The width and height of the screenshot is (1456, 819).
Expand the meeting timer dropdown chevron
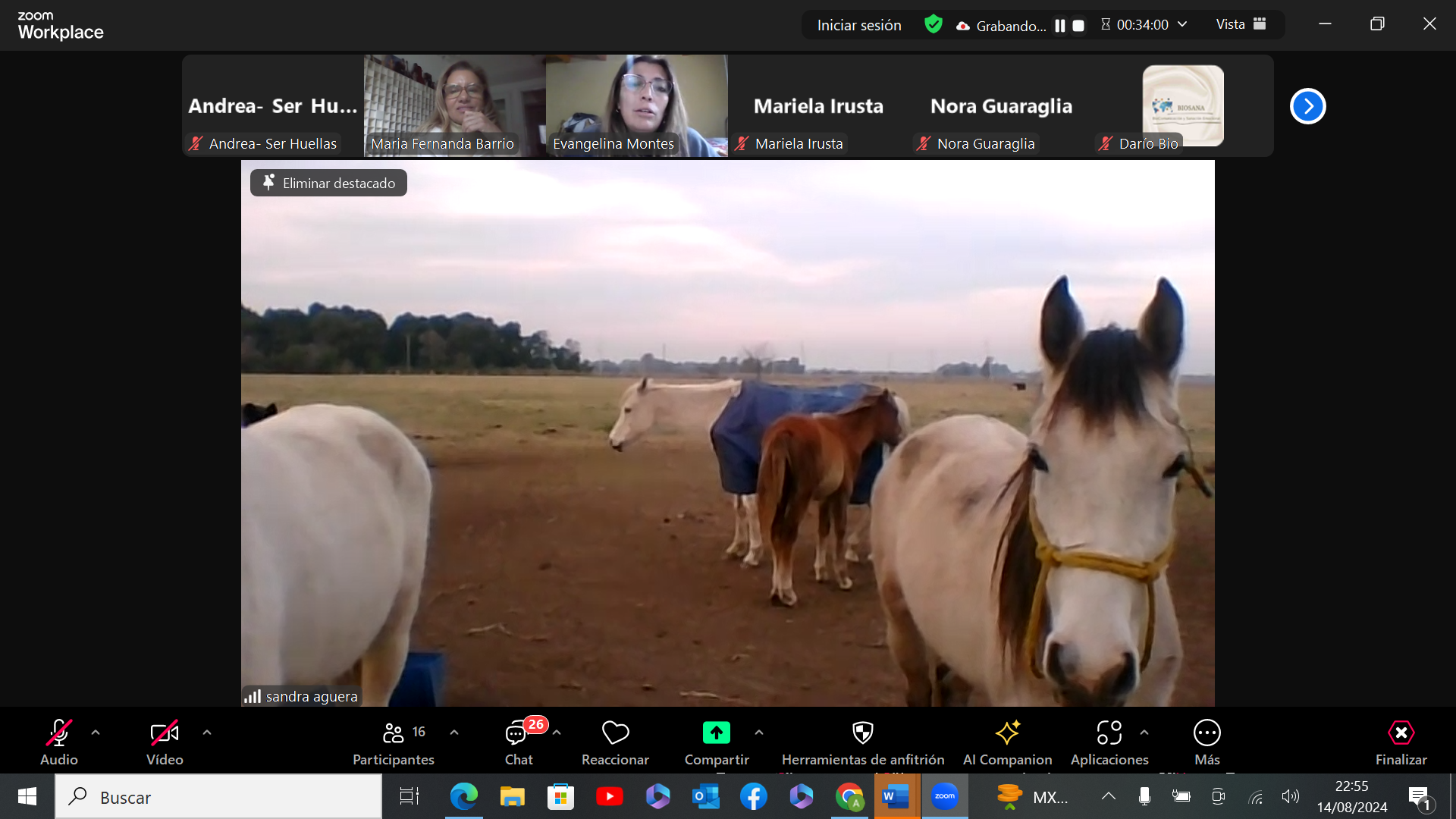point(1182,24)
